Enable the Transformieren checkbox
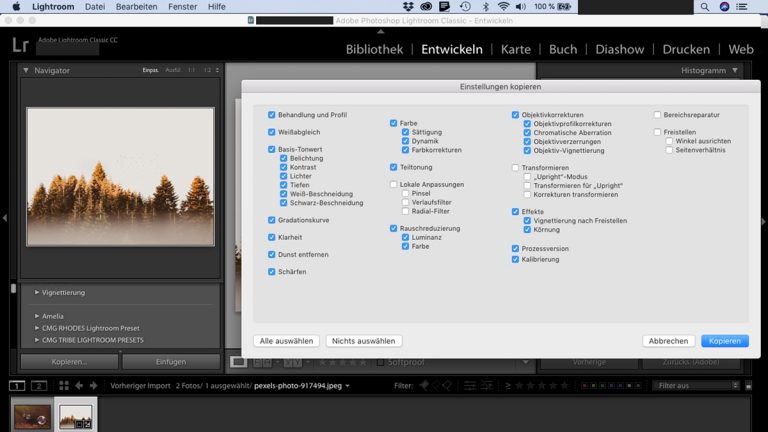The width and height of the screenshot is (768, 432). tap(516, 168)
